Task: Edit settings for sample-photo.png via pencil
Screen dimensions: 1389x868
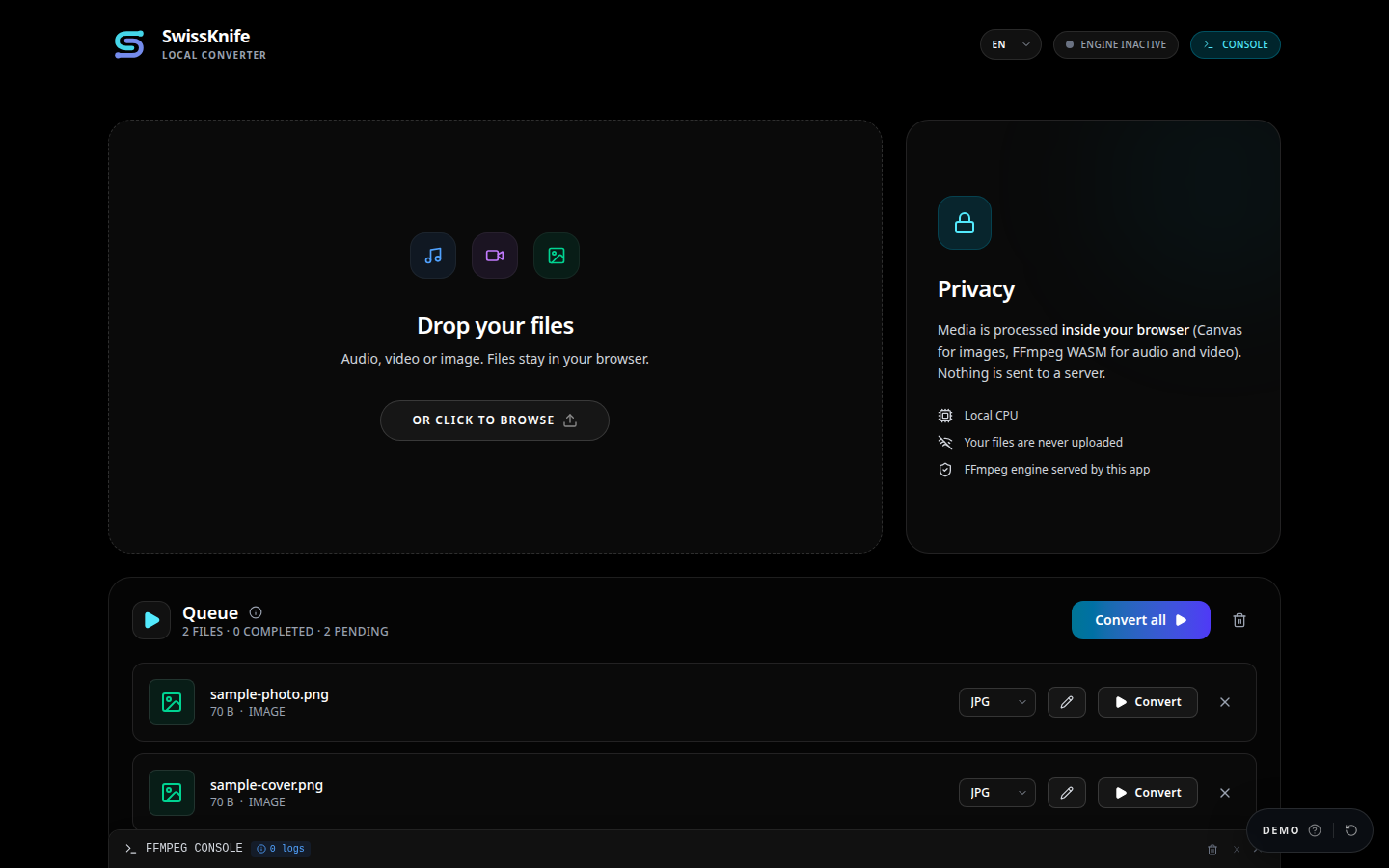Action: (1067, 702)
